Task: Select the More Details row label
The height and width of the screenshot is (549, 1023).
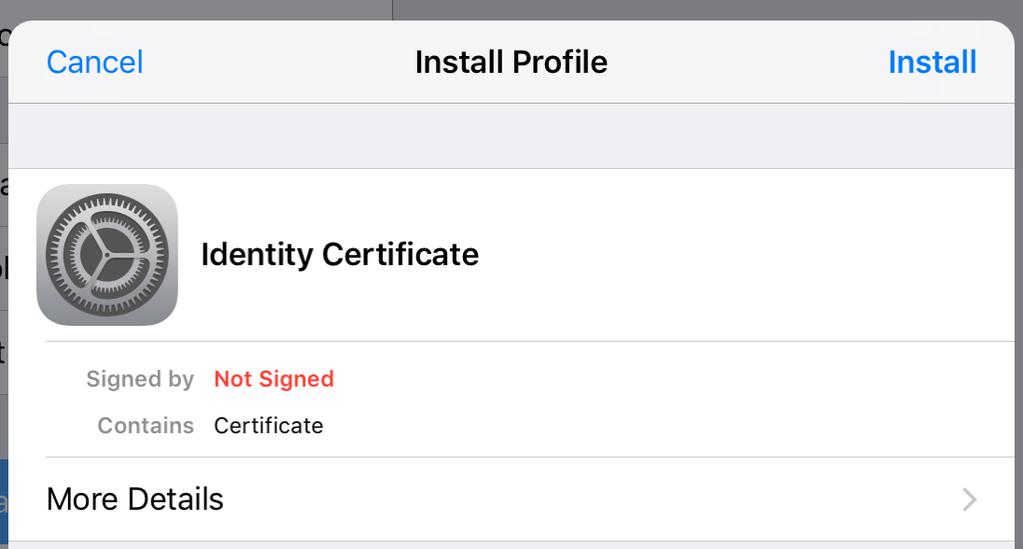Action: coord(135,499)
